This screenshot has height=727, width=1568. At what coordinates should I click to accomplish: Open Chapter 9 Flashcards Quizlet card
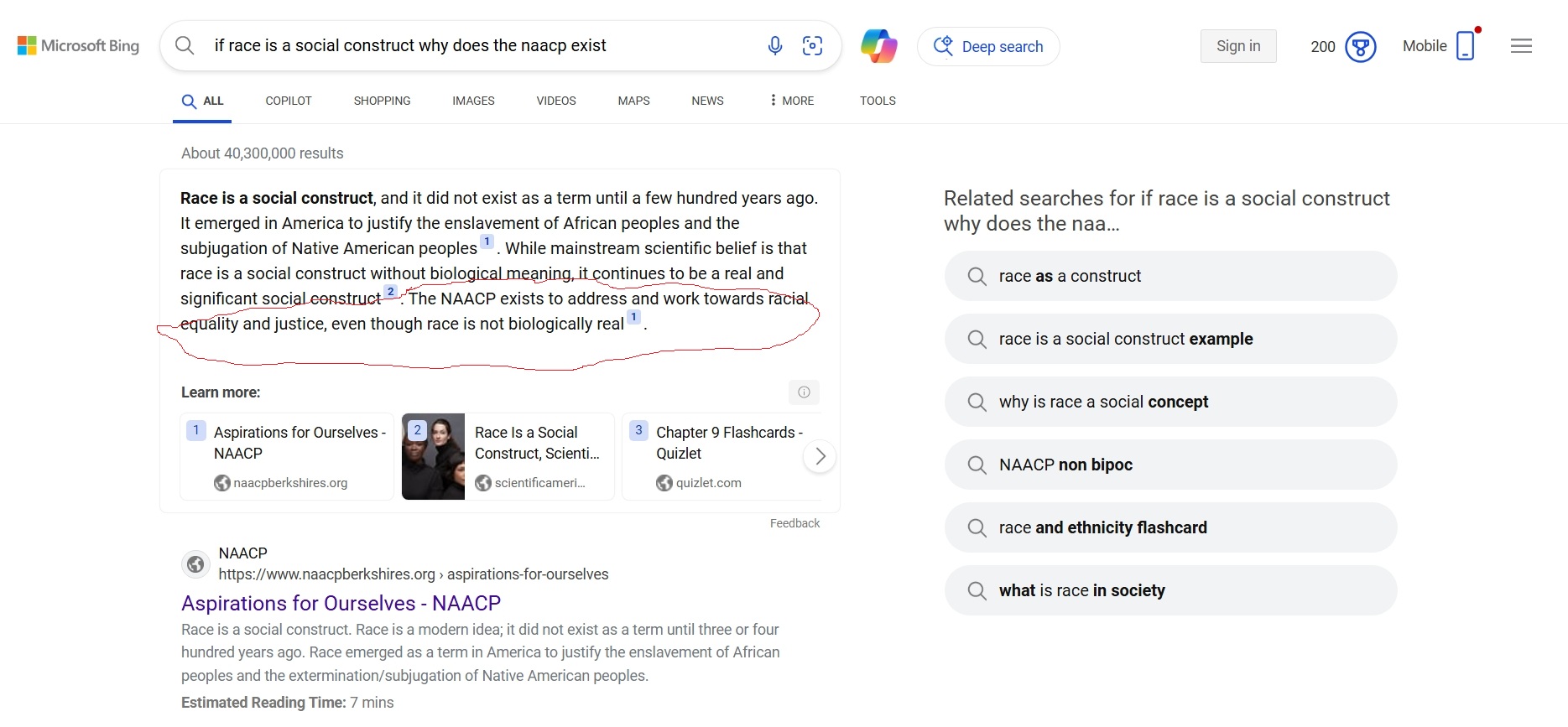click(721, 457)
